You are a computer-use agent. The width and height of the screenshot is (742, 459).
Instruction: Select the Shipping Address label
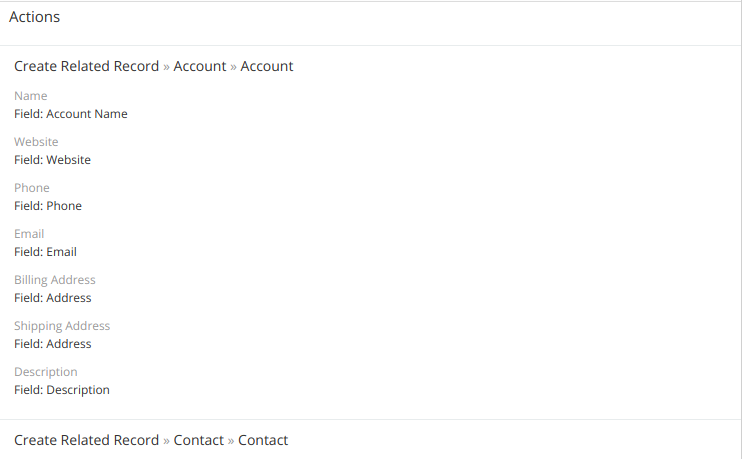coord(62,326)
